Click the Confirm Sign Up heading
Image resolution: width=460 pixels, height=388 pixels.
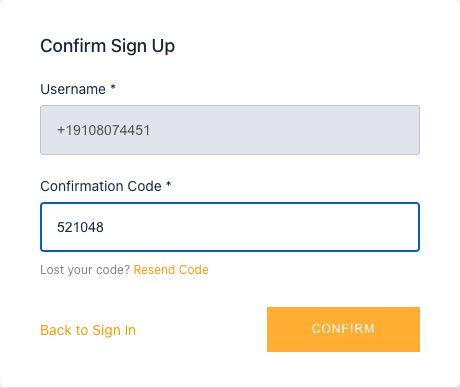(x=107, y=46)
